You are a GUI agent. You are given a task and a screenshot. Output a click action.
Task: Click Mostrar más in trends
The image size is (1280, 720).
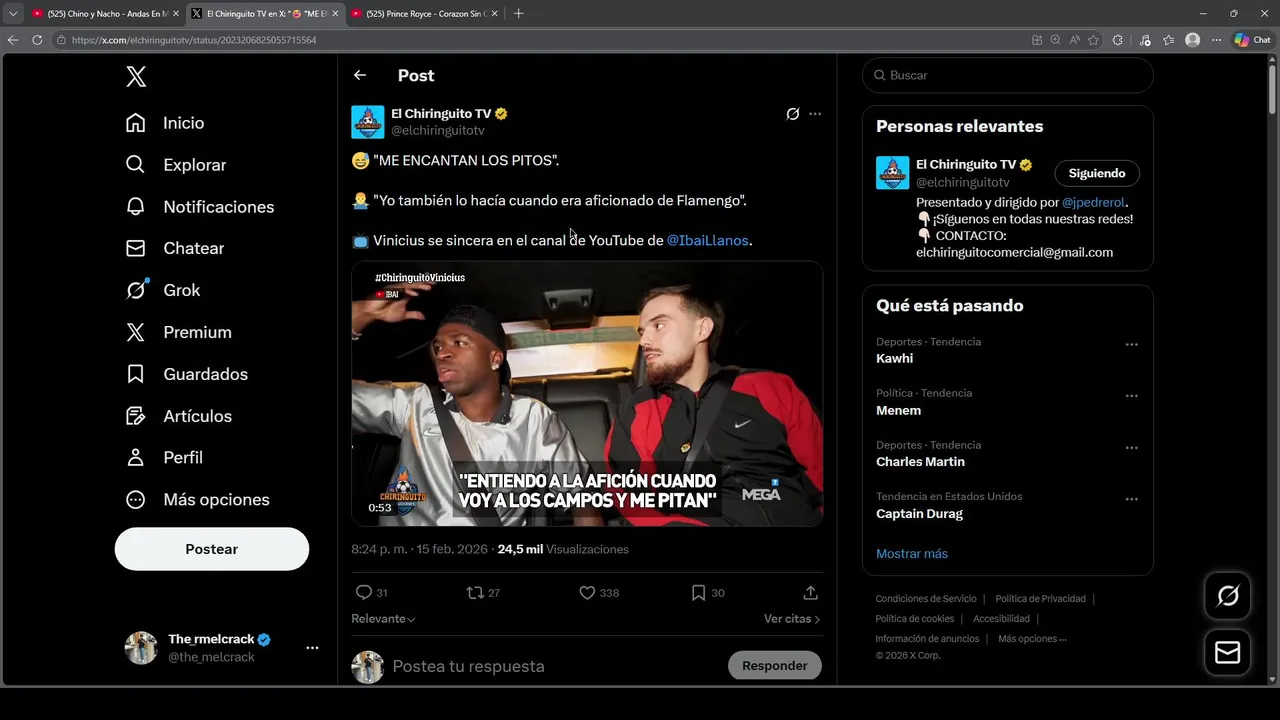(912, 554)
